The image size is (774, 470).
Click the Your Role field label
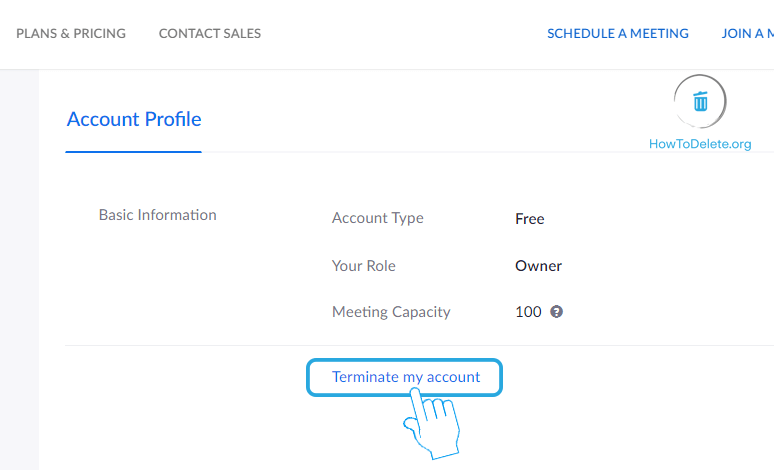coord(363,266)
